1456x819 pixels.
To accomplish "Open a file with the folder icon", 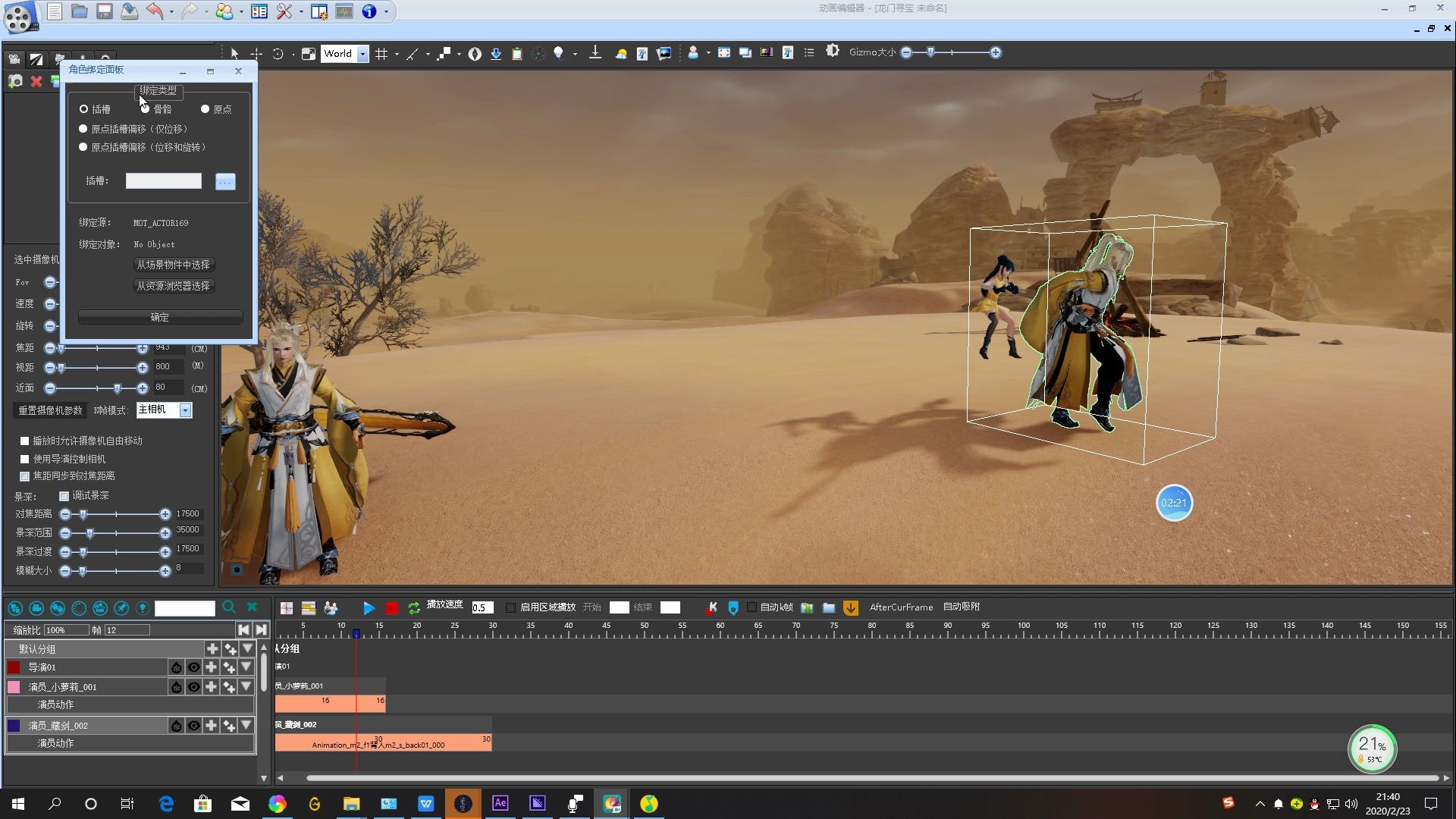I will pos(80,11).
